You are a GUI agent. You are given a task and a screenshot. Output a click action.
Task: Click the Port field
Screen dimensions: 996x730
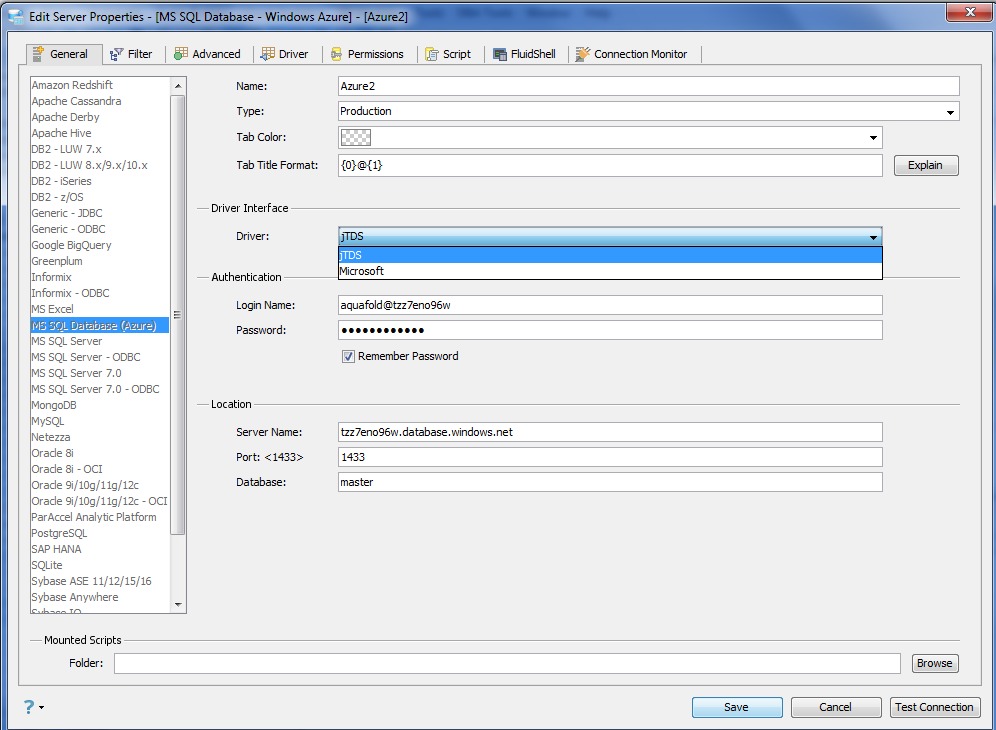(610, 457)
